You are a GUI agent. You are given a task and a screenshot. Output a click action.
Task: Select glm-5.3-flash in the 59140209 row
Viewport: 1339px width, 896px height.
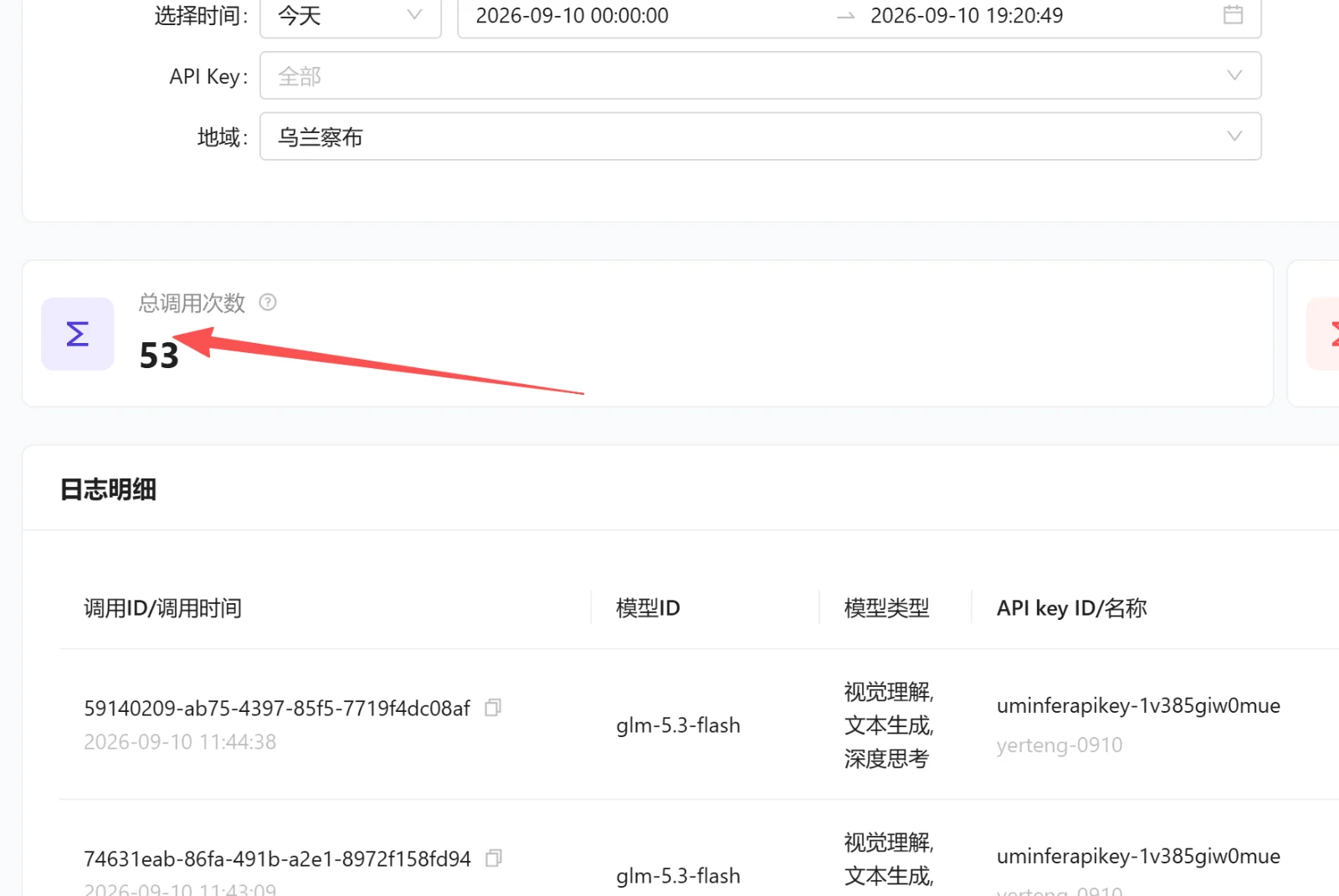pyautogui.click(x=678, y=725)
